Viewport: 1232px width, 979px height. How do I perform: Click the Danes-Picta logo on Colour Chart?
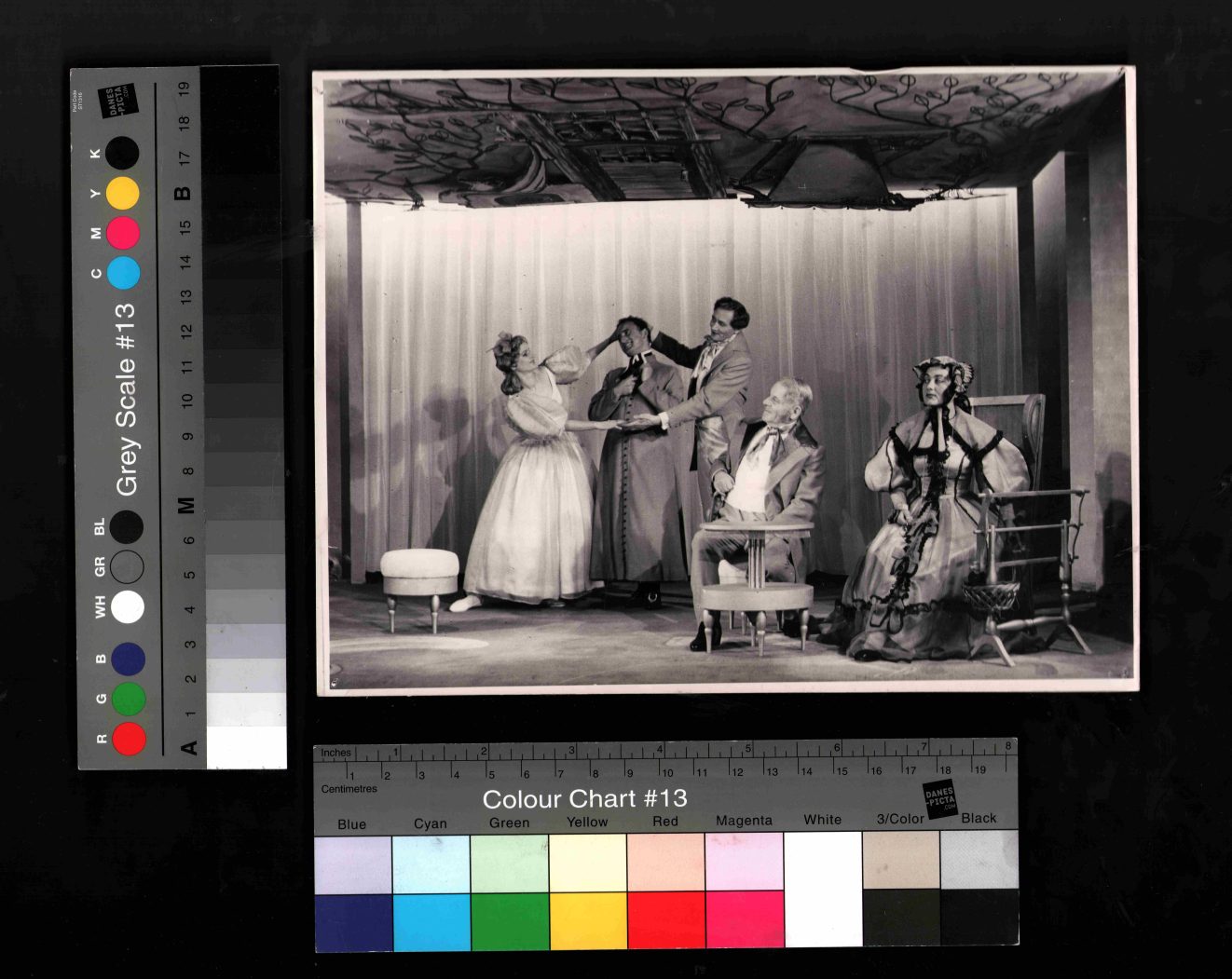pos(940,799)
